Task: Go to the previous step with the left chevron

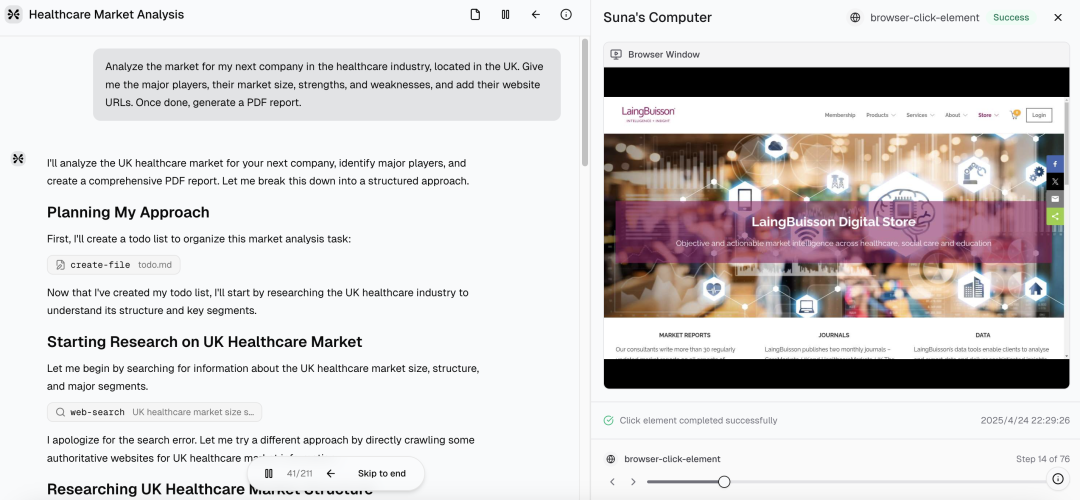Action: click(612, 482)
